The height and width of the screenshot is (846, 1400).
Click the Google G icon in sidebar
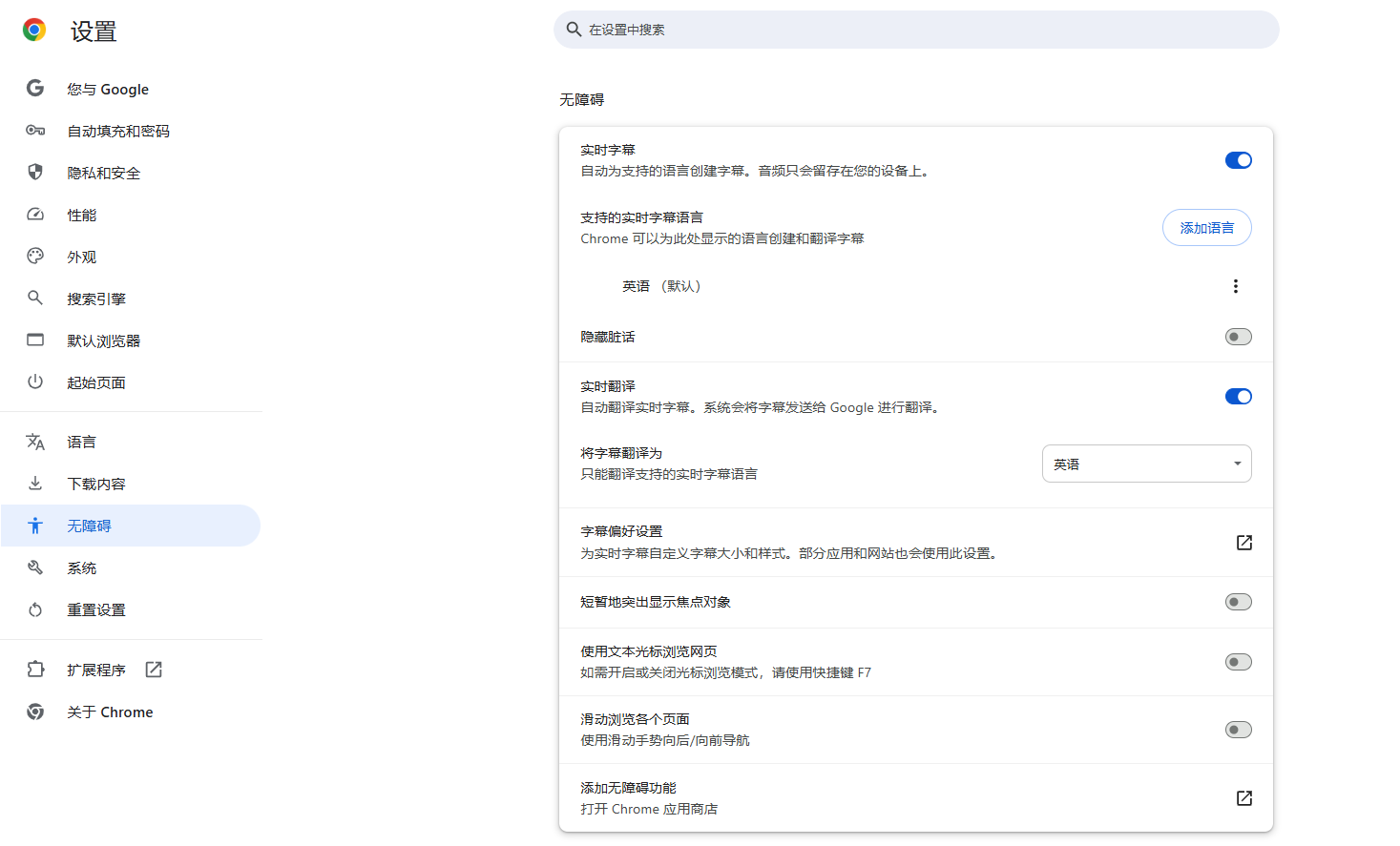(x=35, y=89)
